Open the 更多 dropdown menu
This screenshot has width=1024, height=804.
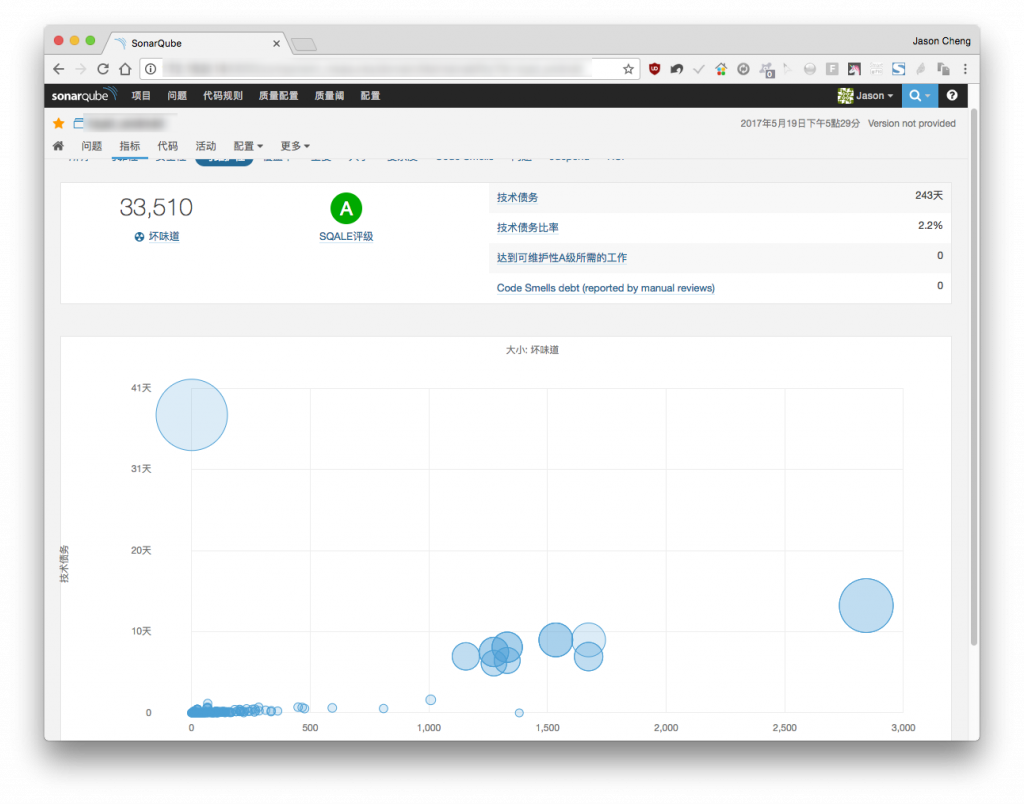[x=295, y=146]
